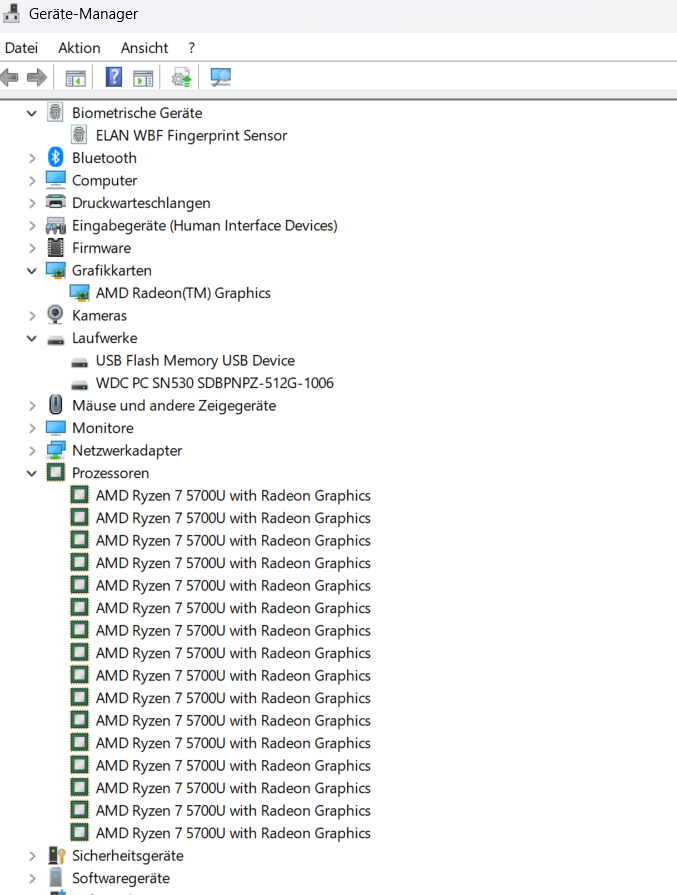The width and height of the screenshot is (677, 895).
Task: Expand the Monitore category
Action: click(x=32, y=429)
